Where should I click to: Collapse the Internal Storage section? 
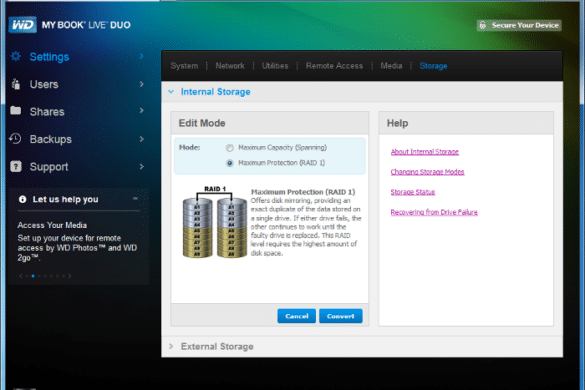(171, 92)
